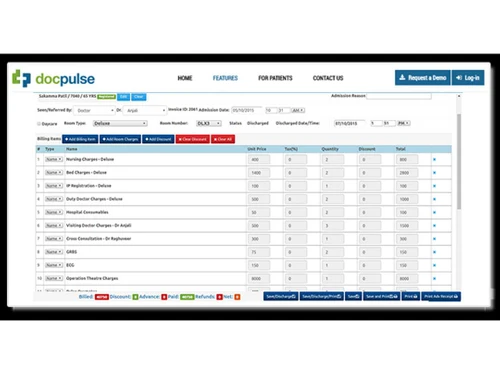Toggle the Daycare checkbox
Screen dimensions: 500x375
click(39, 124)
